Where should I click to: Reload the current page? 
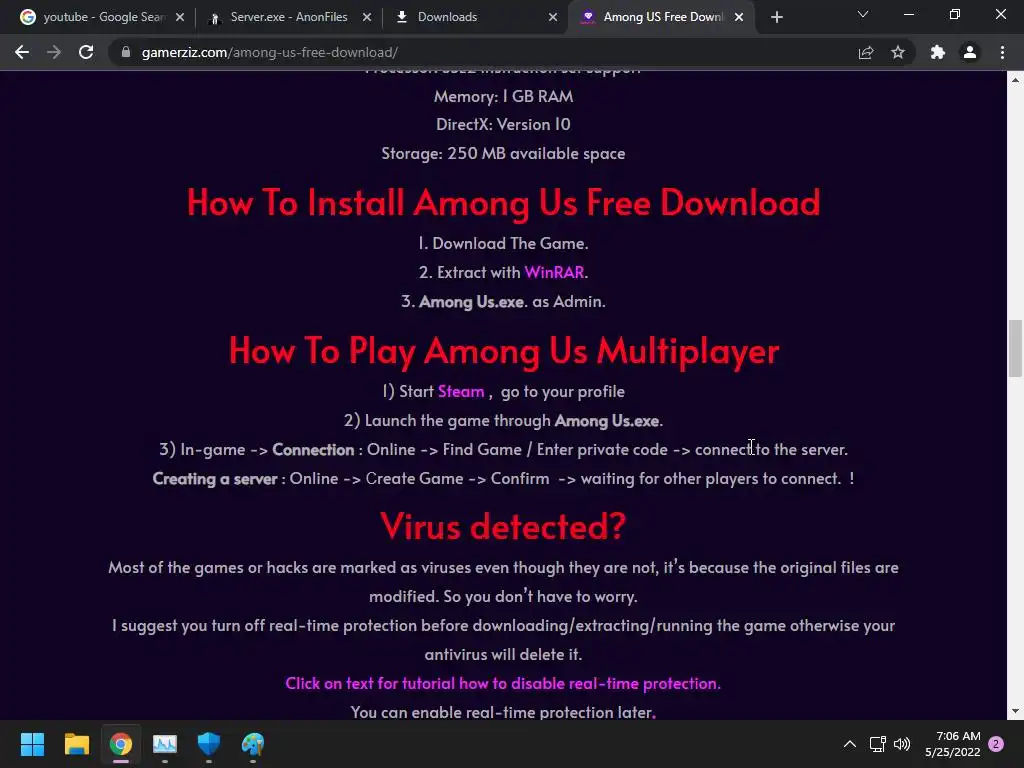coord(86,52)
